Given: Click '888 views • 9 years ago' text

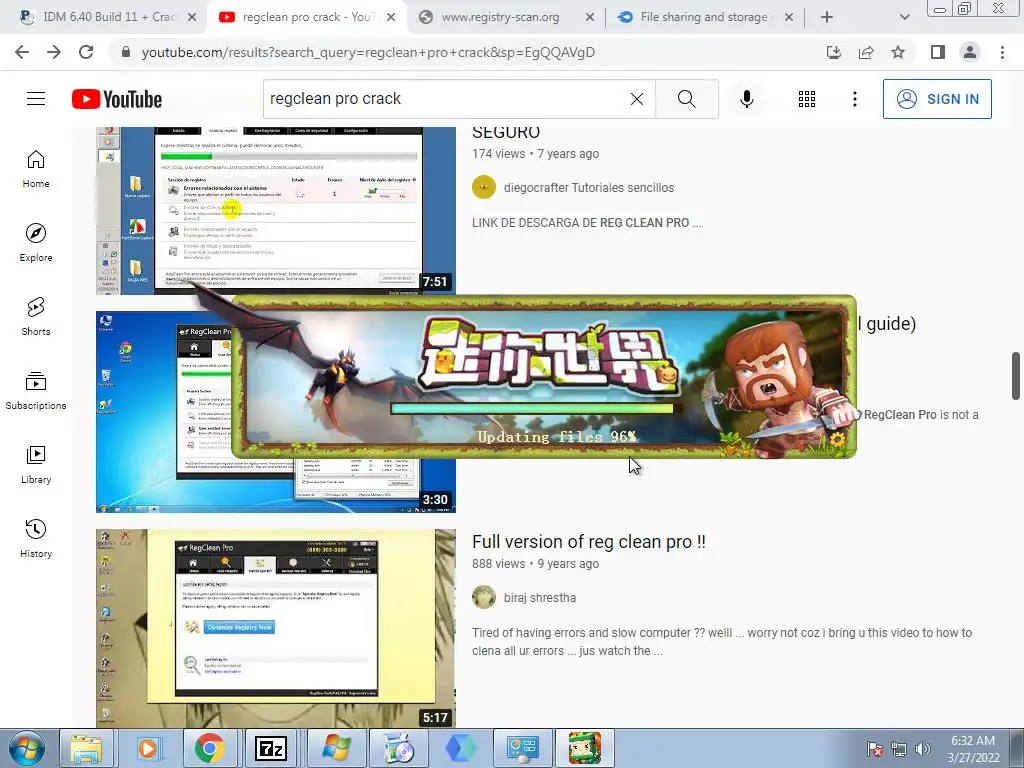Looking at the screenshot, I should [x=536, y=564].
